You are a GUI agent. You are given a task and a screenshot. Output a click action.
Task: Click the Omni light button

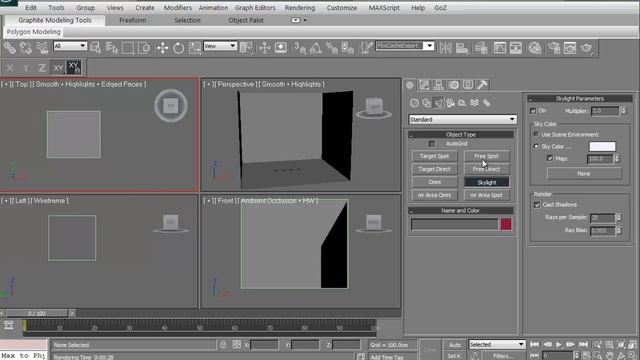pyautogui.click(x=434, y=182)
